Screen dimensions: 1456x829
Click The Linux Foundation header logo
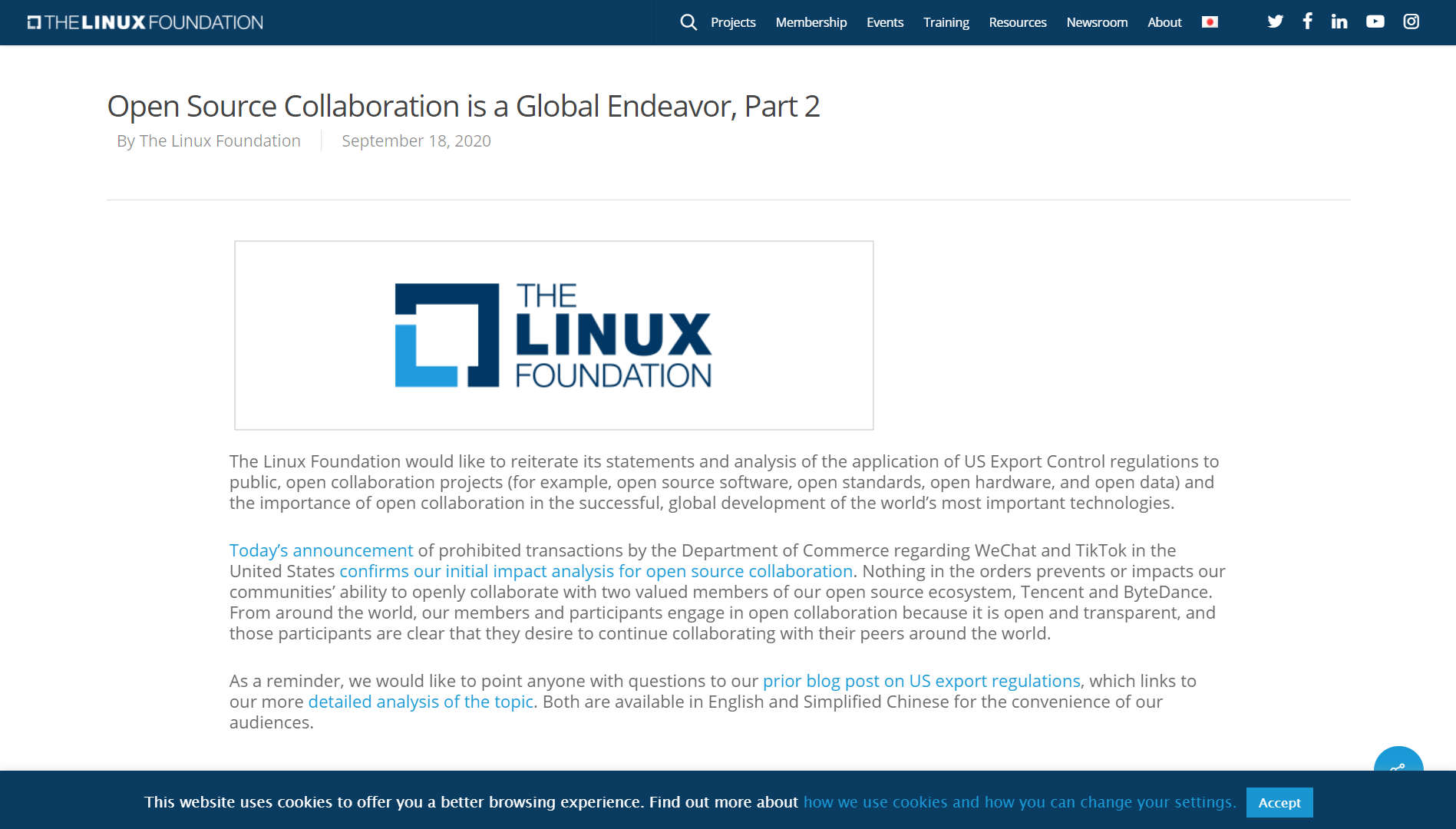pyautogui.click(x=145, y=22)
